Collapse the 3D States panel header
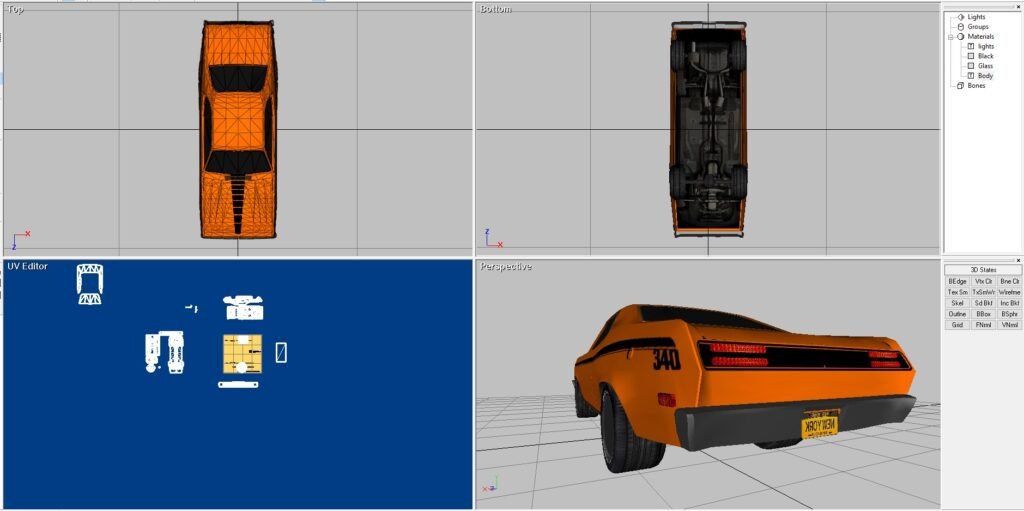Viewport: 1024px width, 511px height. pos(983,270)
